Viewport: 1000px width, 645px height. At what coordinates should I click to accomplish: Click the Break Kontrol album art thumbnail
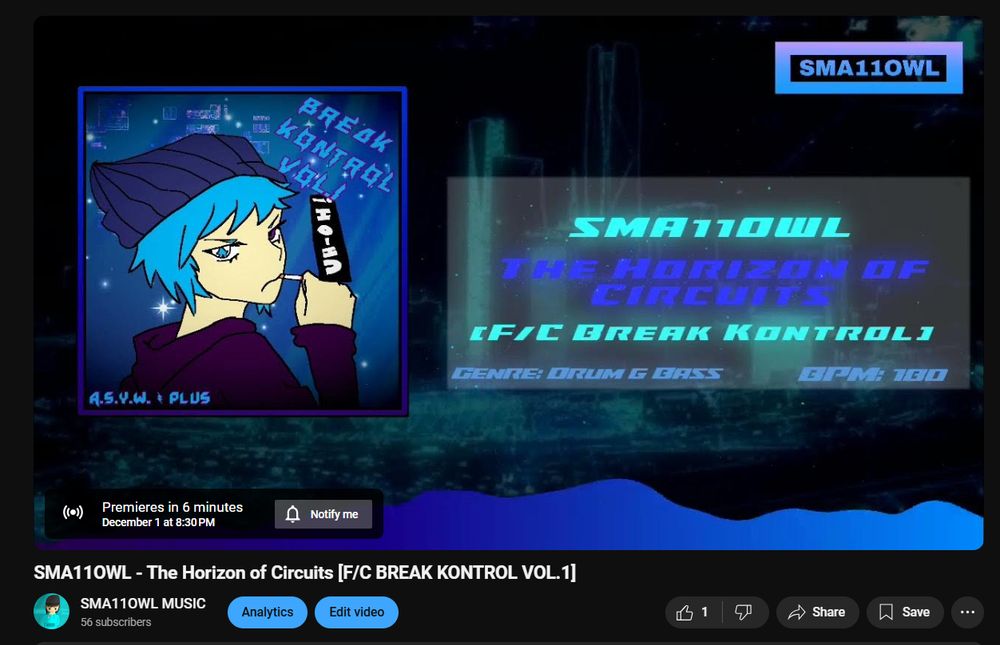tap(243, 251)
